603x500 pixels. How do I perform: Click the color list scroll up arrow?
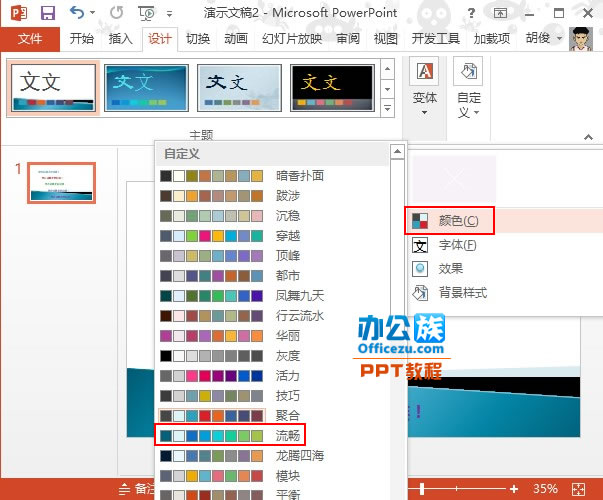pos(397,152)
